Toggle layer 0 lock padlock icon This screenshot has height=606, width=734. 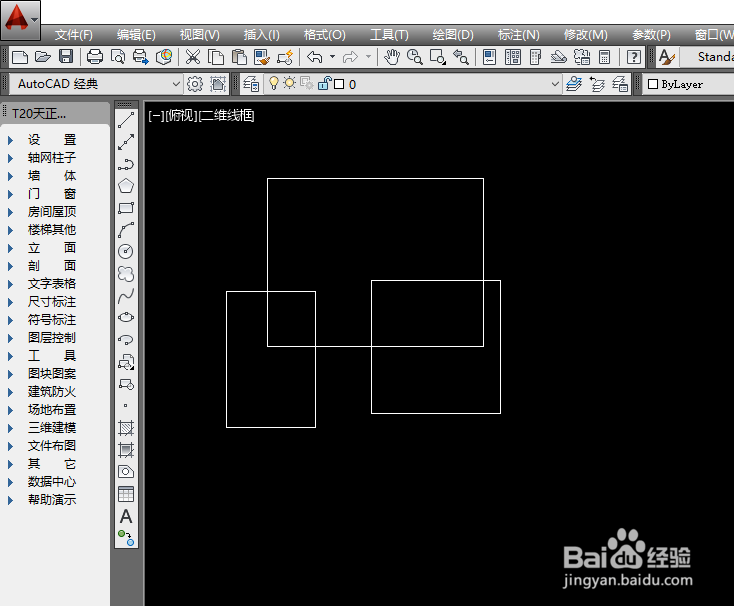tap(323, 83)
